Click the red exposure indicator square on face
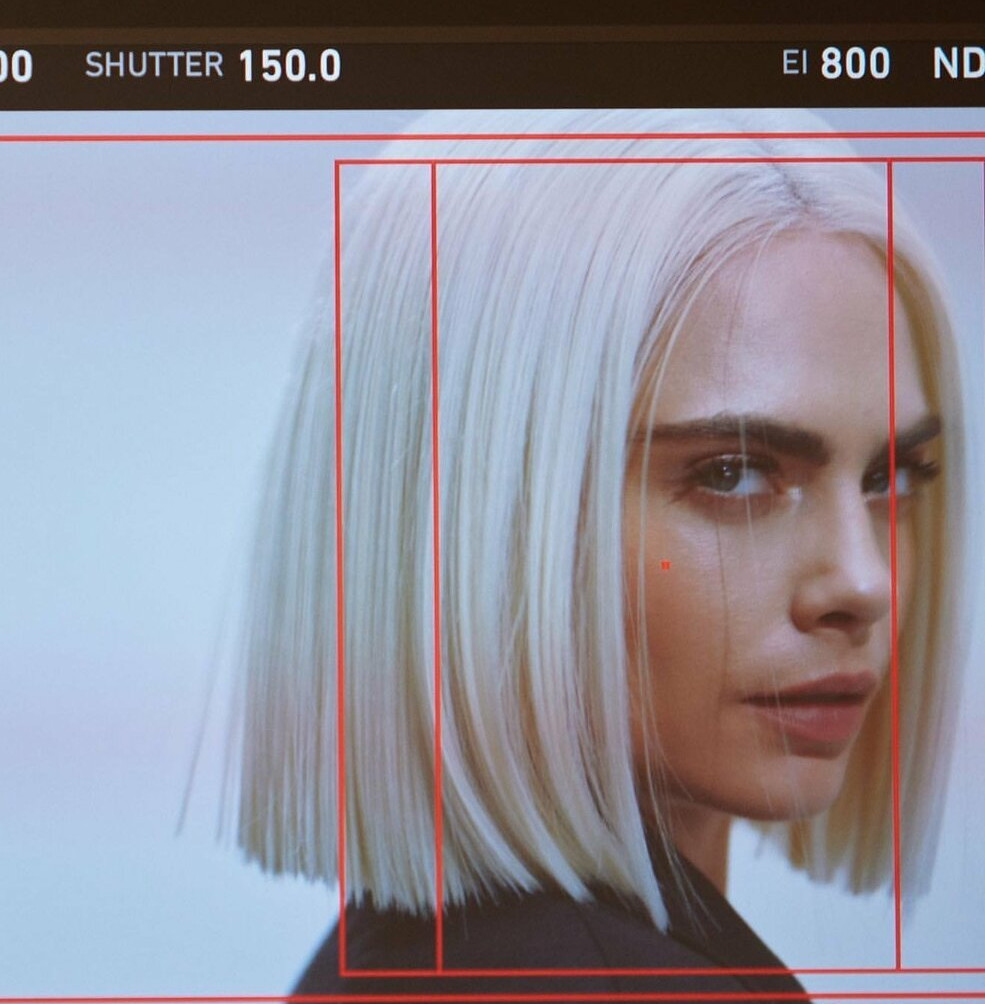 [663, 564]
